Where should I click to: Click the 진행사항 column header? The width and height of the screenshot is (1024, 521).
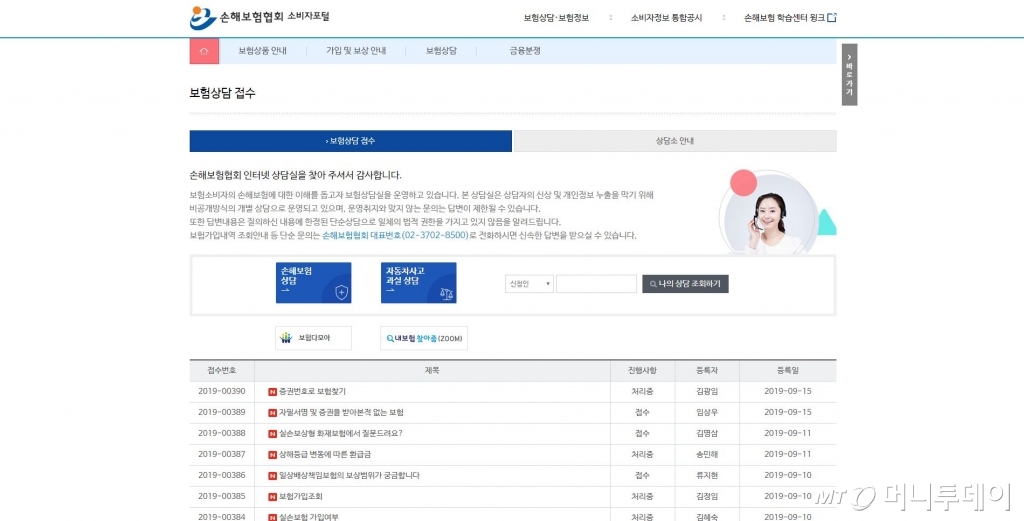click(643, 371)
